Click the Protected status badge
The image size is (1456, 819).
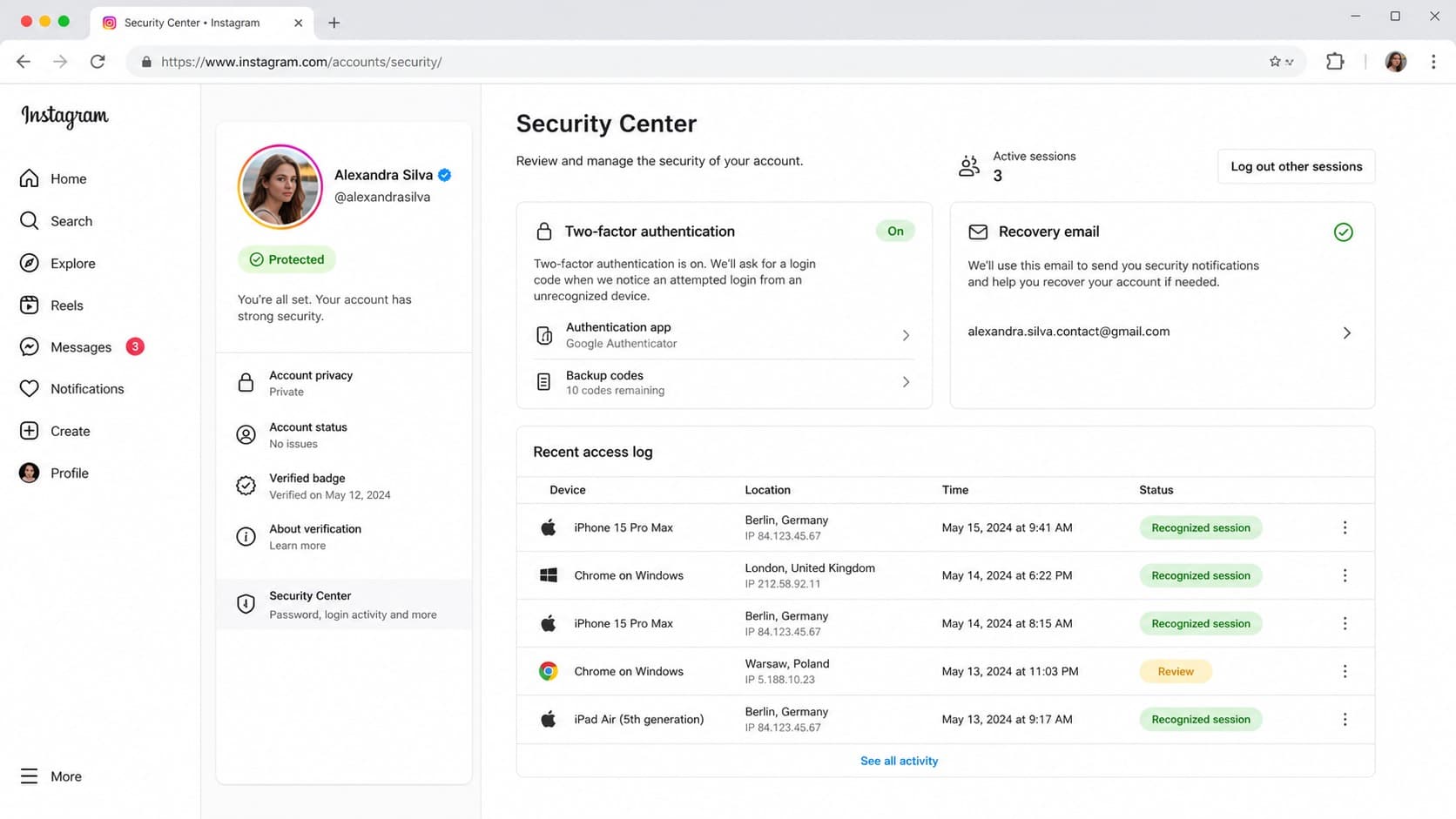(286, 259)
